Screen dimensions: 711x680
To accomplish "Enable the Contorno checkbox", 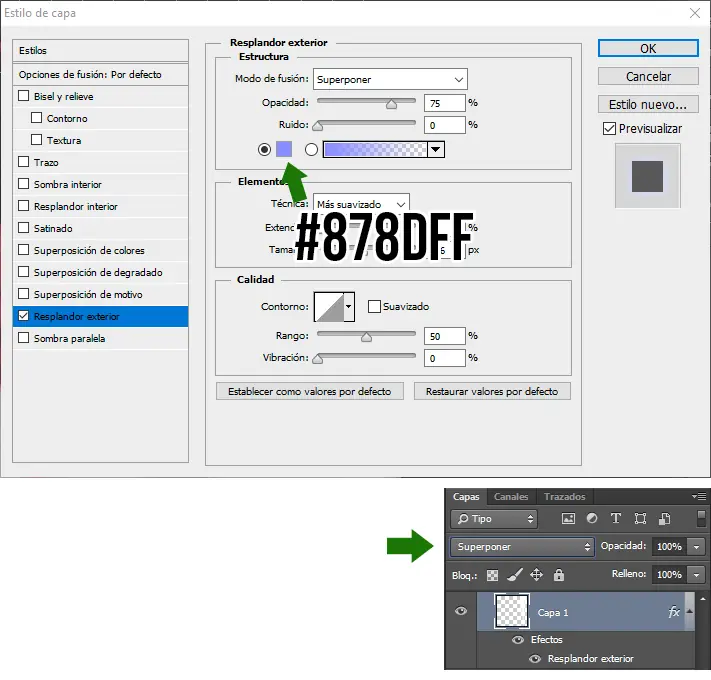I will point(36,117).
